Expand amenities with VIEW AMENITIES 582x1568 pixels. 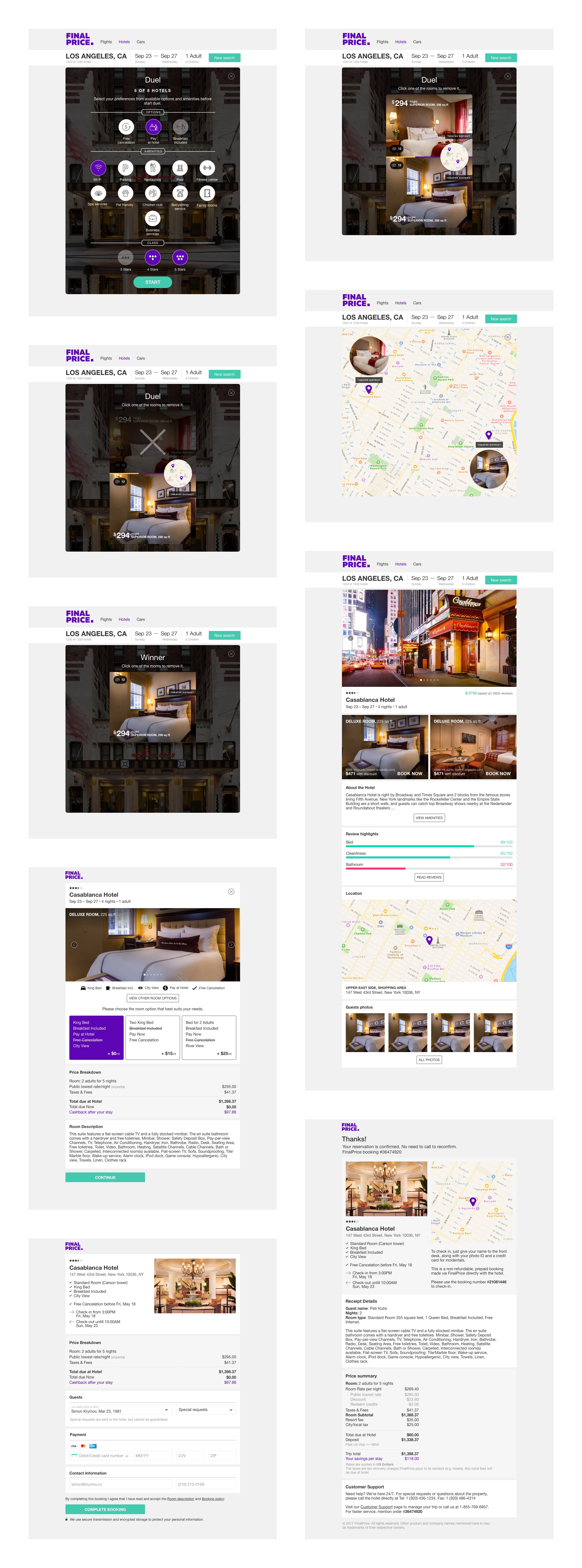429,818
